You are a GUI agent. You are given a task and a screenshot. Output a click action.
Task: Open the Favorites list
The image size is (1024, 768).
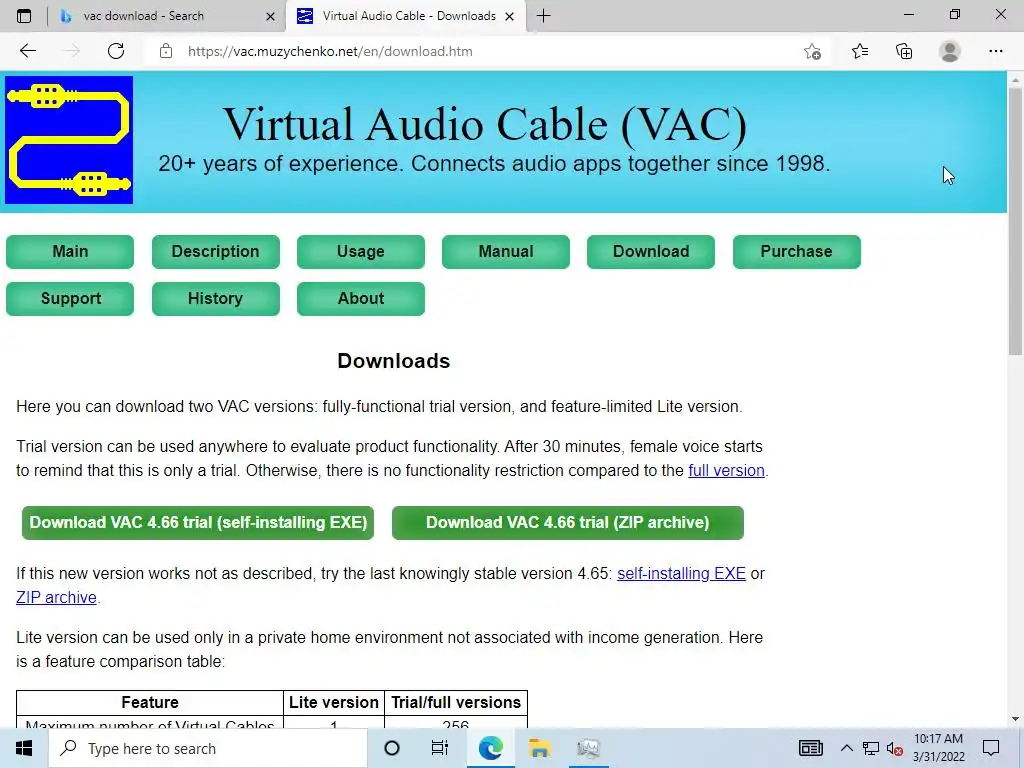click(860, 51)
